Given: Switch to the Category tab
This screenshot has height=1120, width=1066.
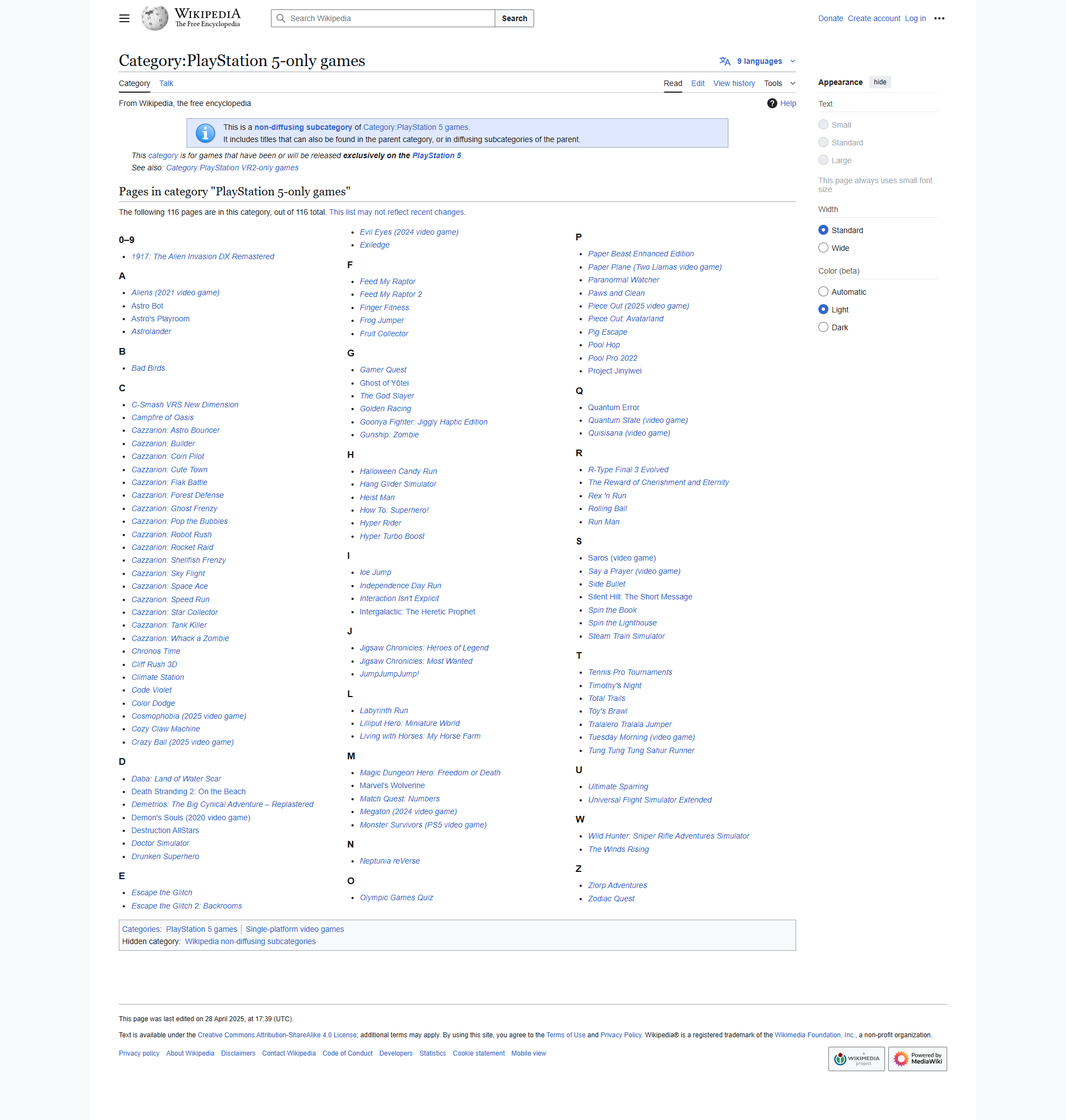Looking at the screenshot, I should click(134, 83).
